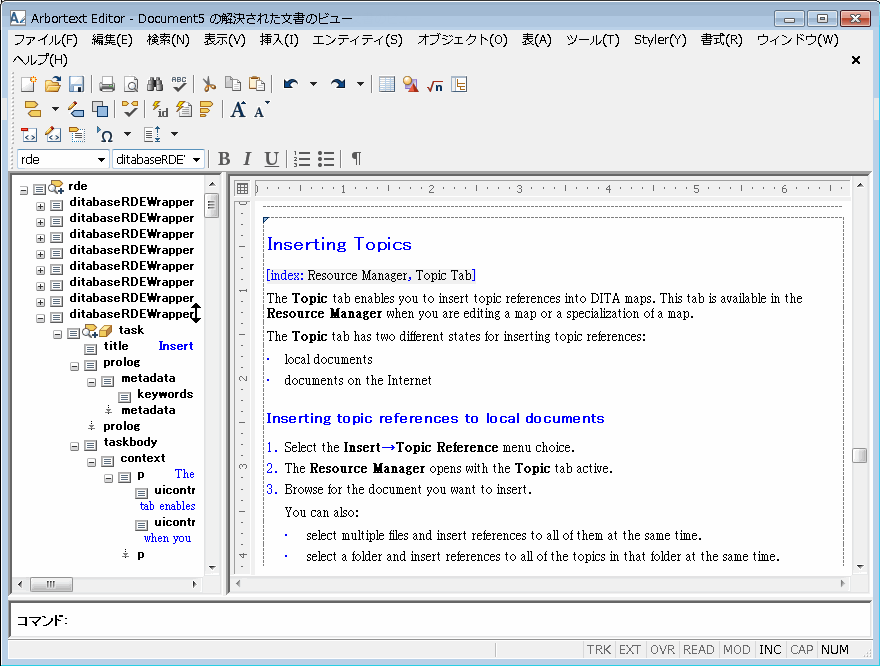Image resolution: width=880 pixels, height=666 pixels.
Task: Collapse the task node in the tree
Action: tap(57, 334)
